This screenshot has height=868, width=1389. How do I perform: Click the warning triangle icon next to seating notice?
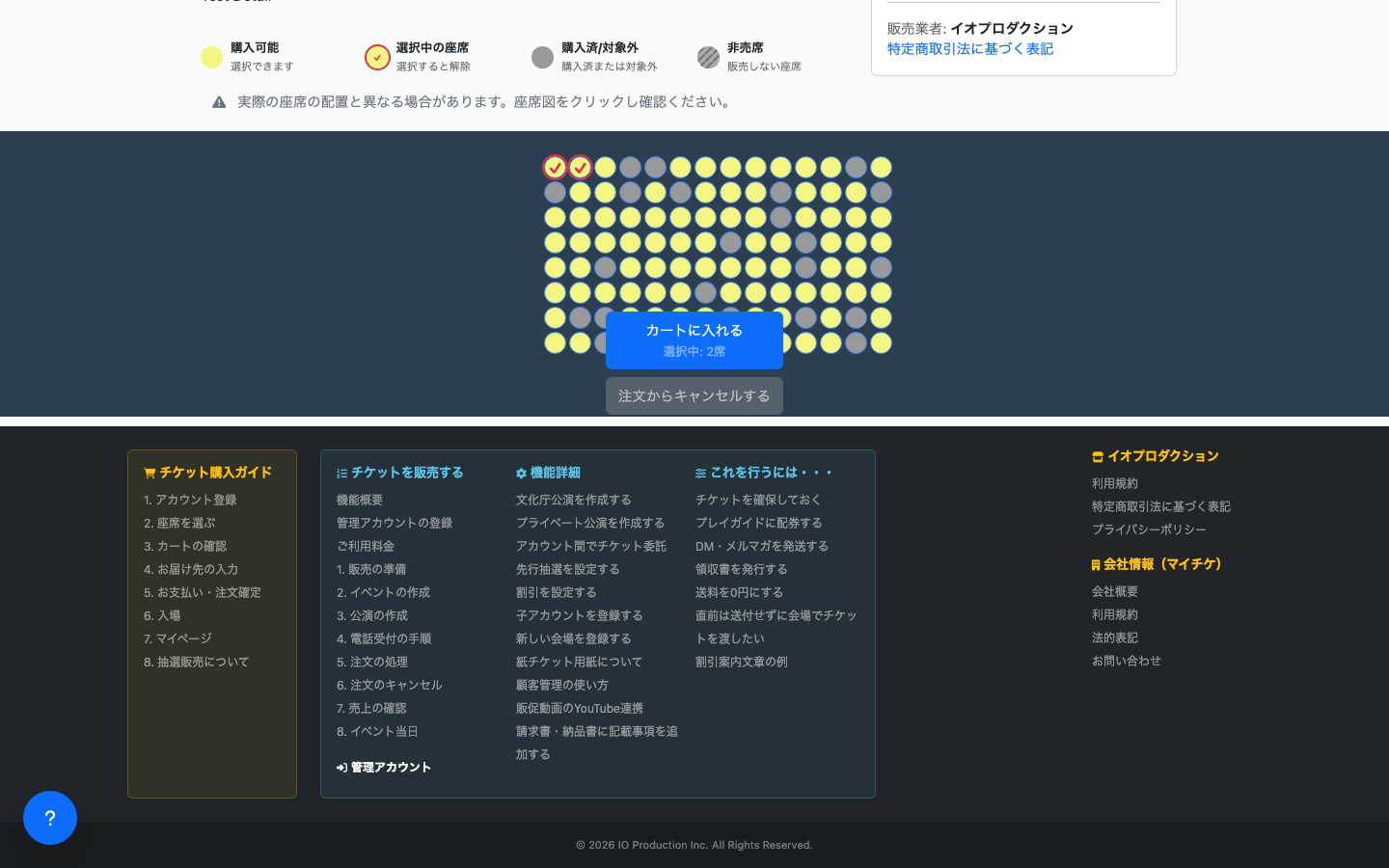pos(219,102)
